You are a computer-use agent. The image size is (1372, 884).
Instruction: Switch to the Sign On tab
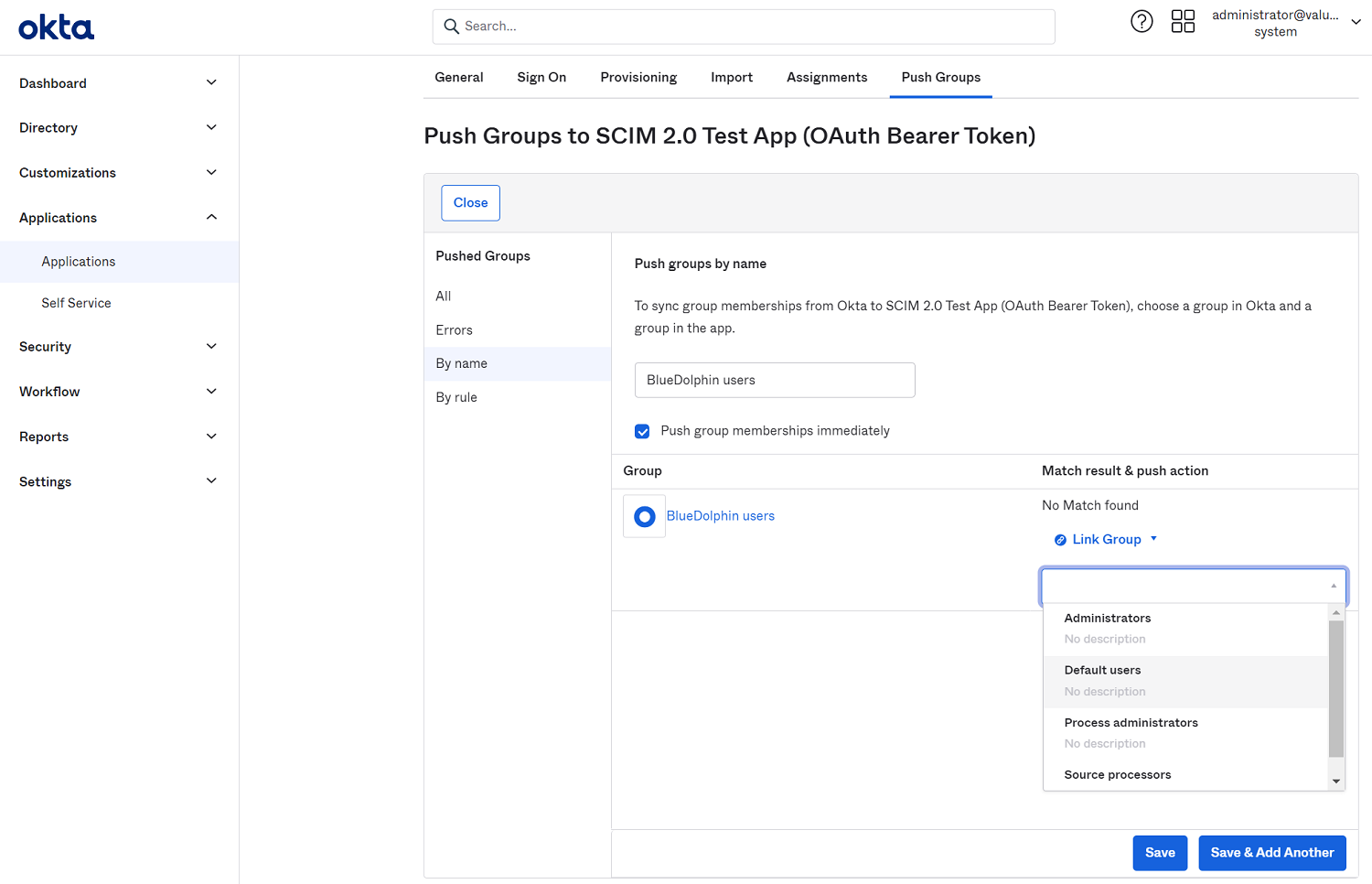[541, 78]
